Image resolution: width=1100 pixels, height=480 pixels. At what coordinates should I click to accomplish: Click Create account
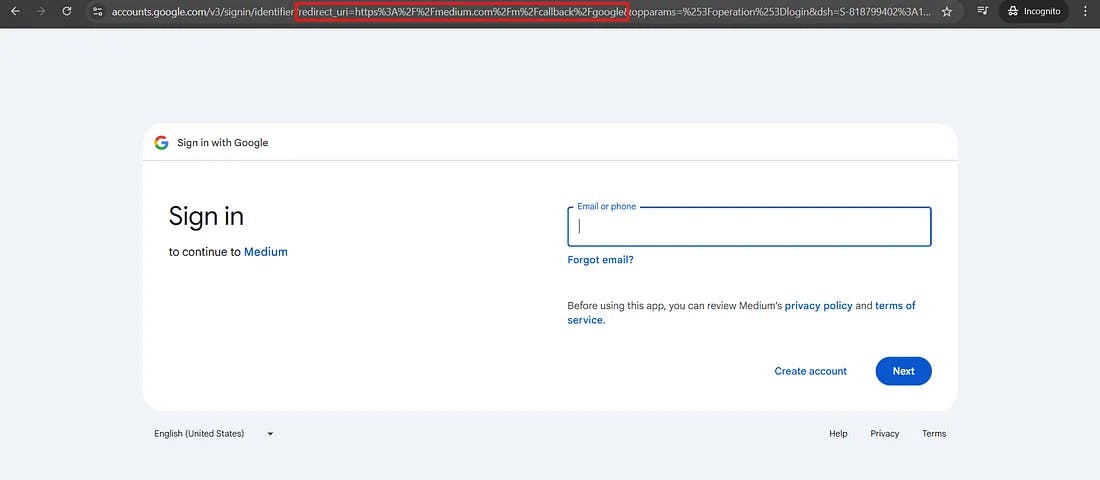[x=811, y=371]
